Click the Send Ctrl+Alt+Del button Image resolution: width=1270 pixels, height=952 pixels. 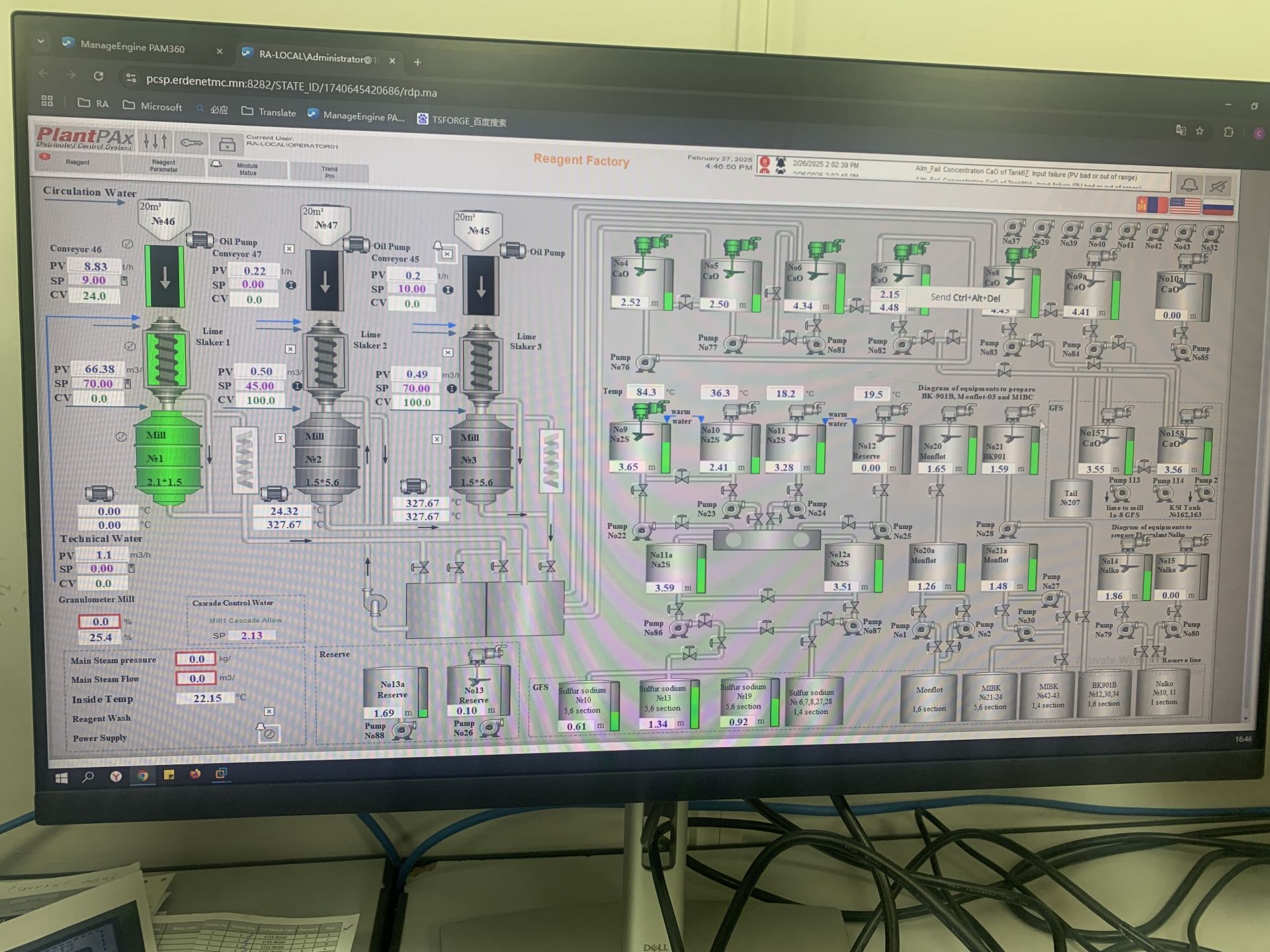click(x=964, y=297)
